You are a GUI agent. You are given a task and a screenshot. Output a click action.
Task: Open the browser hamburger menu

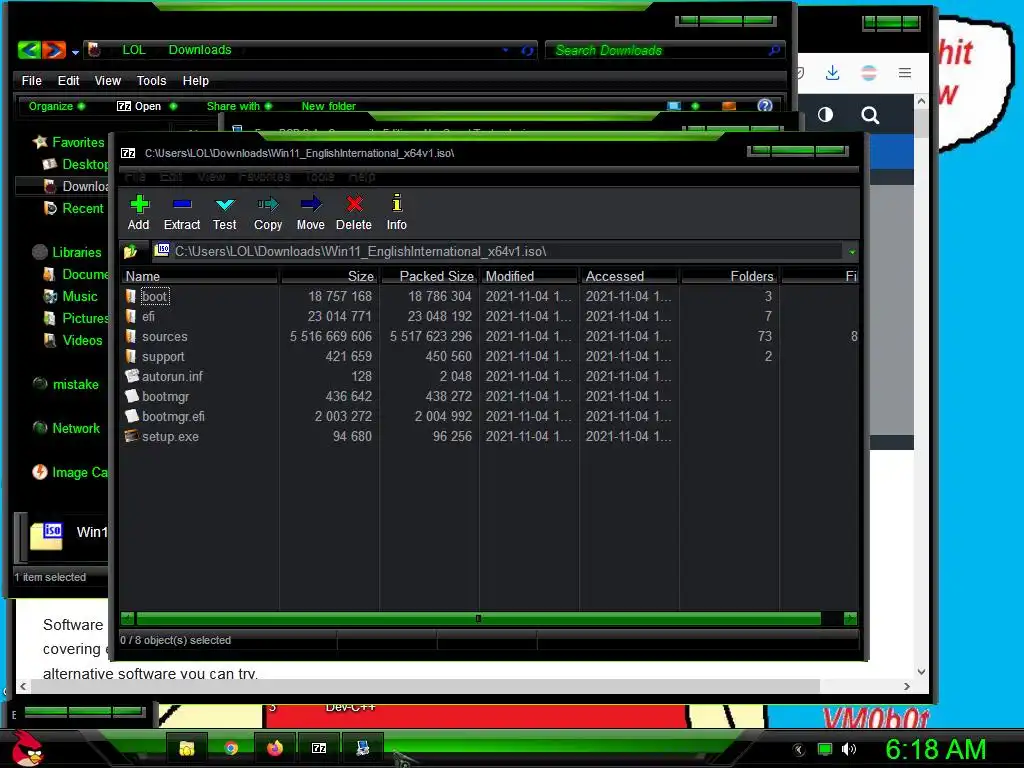coord(904,72)
